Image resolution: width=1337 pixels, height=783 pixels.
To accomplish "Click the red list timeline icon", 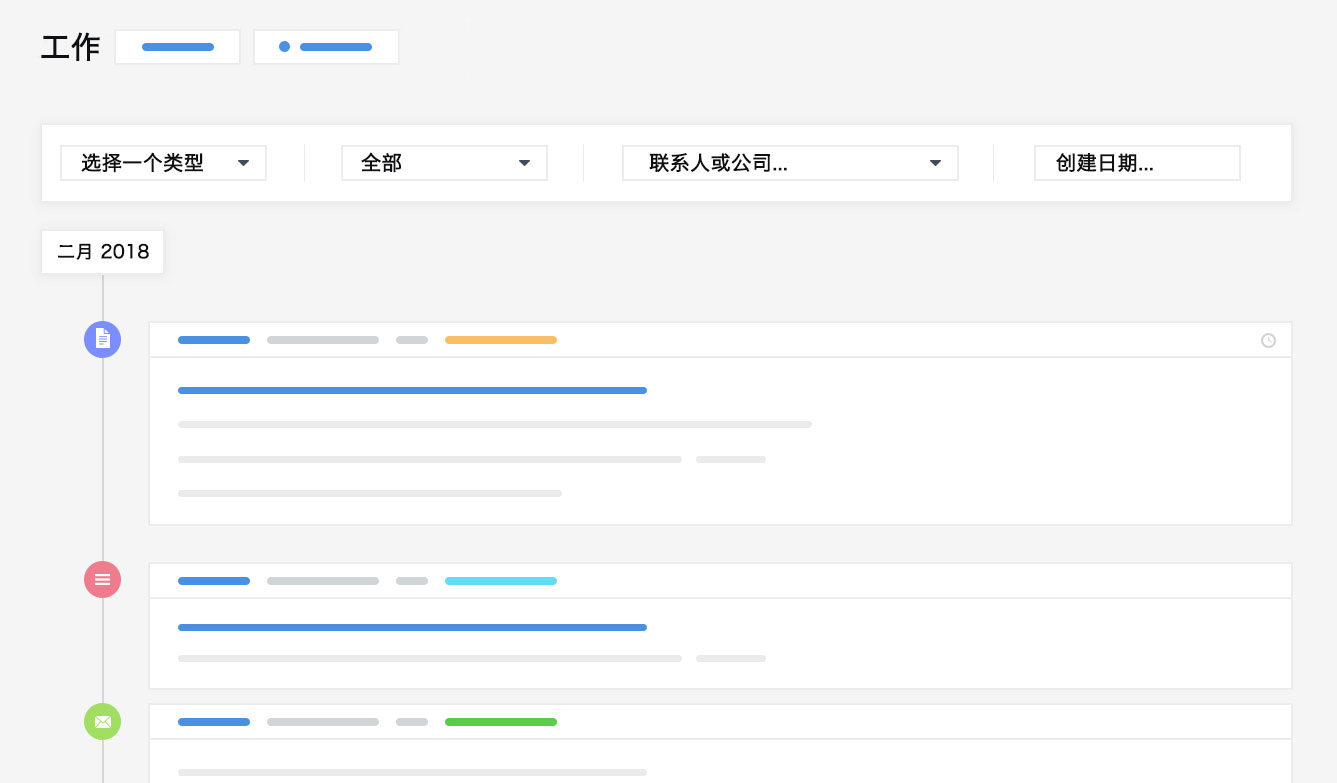I will (x=102, y=579).
